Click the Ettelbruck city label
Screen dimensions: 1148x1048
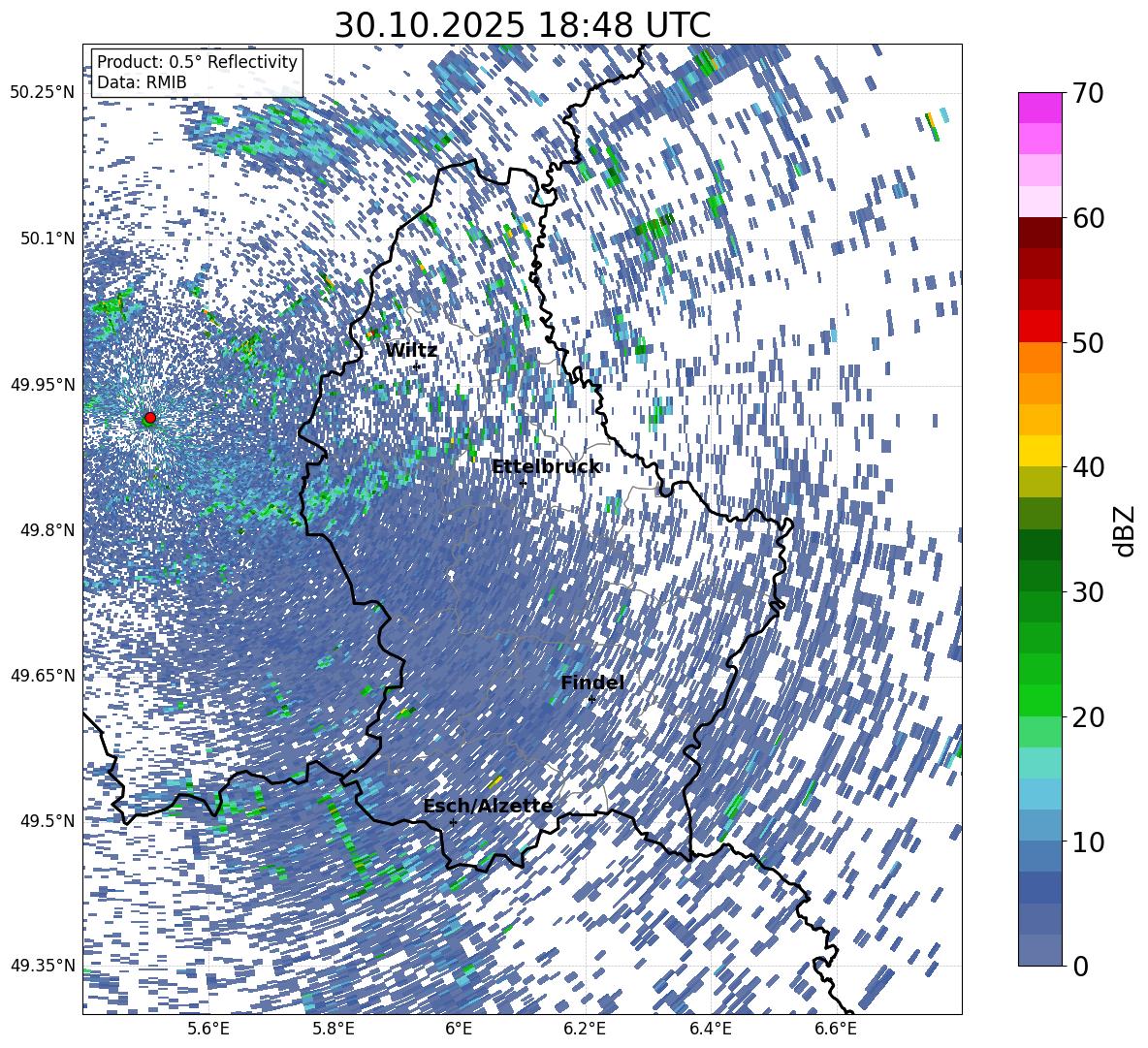click(546, 467)
